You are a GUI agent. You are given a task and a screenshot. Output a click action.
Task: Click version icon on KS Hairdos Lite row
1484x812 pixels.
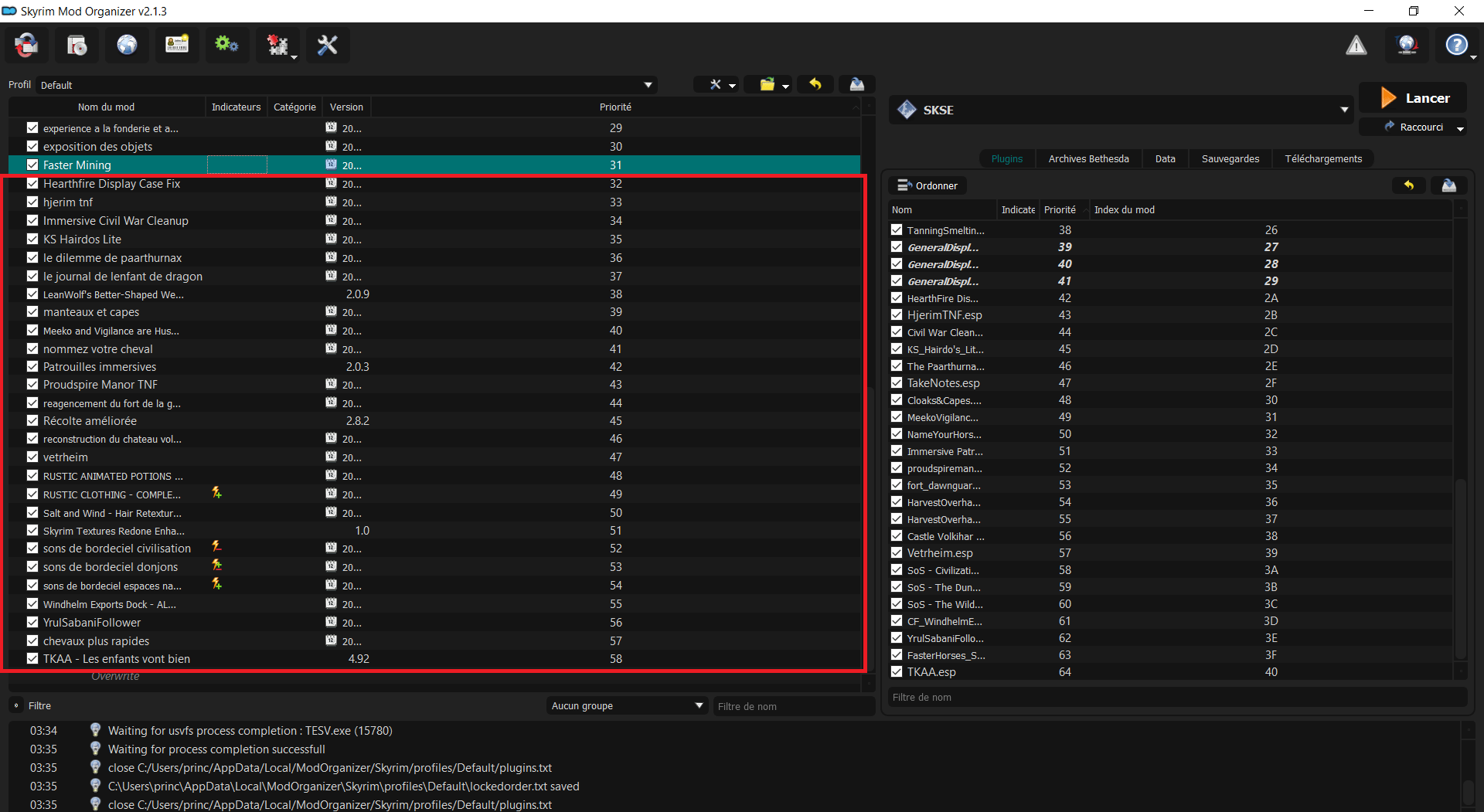[x=331, y=239]
